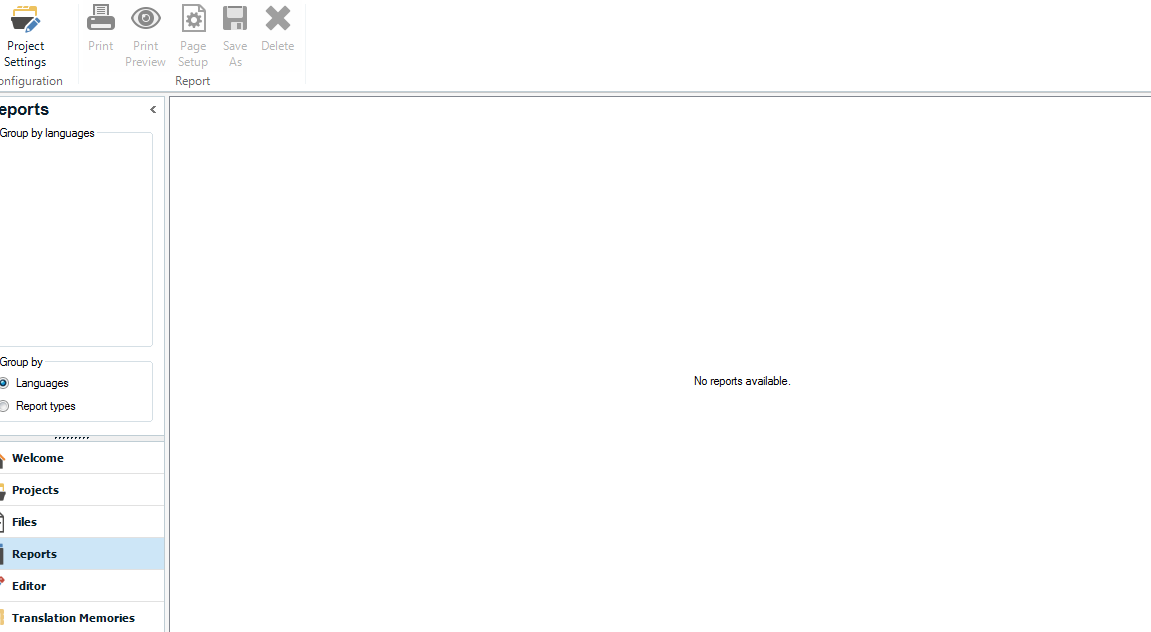Select the Report types radio button
Screen dimensions: 1151x632
tap(5, 406)
